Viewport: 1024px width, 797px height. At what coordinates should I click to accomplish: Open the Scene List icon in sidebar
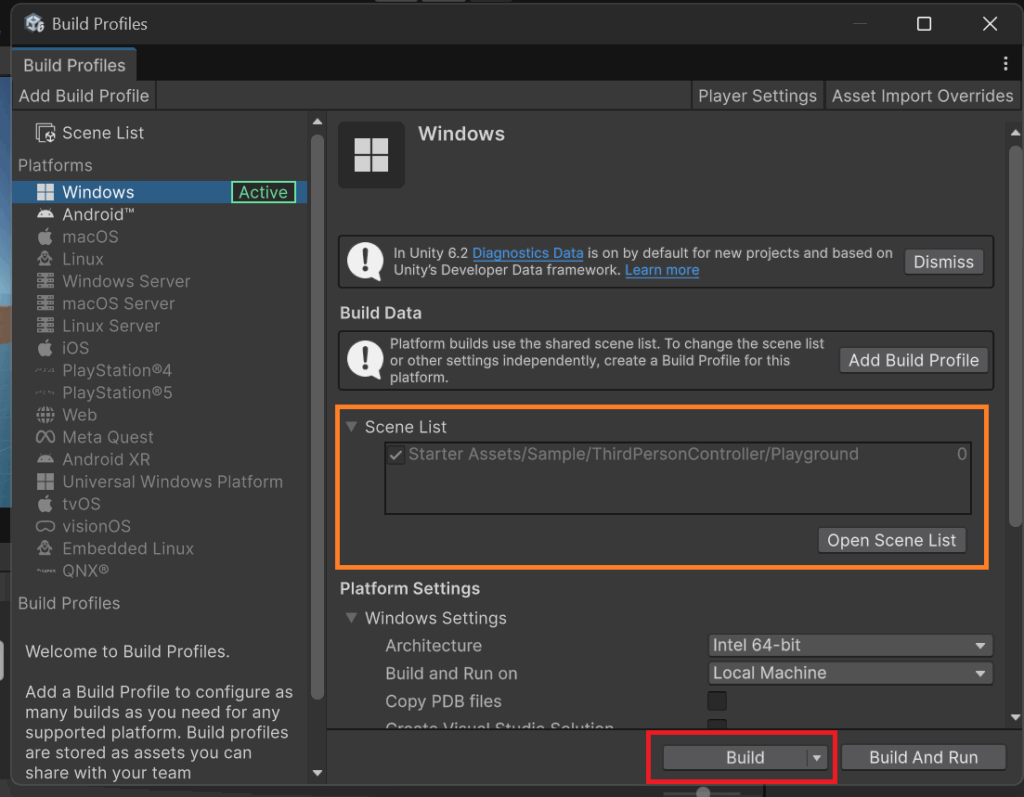(x=45, y=133)
